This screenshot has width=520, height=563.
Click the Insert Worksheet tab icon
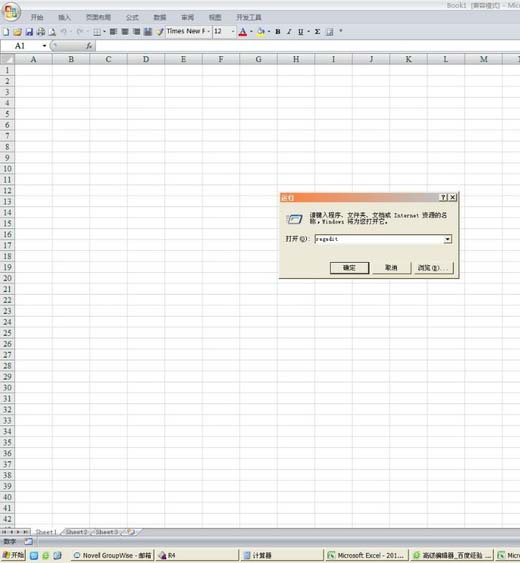click(131, 532)
